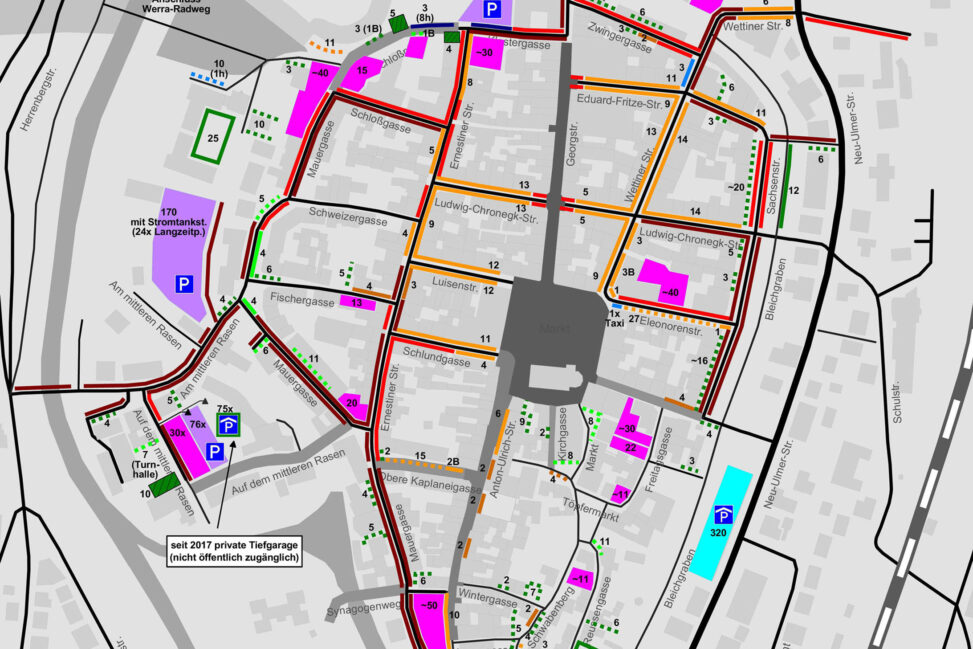Viewport: 973px width, 649px height.
Task: Click the P icon in the 170-space purple lot
Action: coord(184,285)
